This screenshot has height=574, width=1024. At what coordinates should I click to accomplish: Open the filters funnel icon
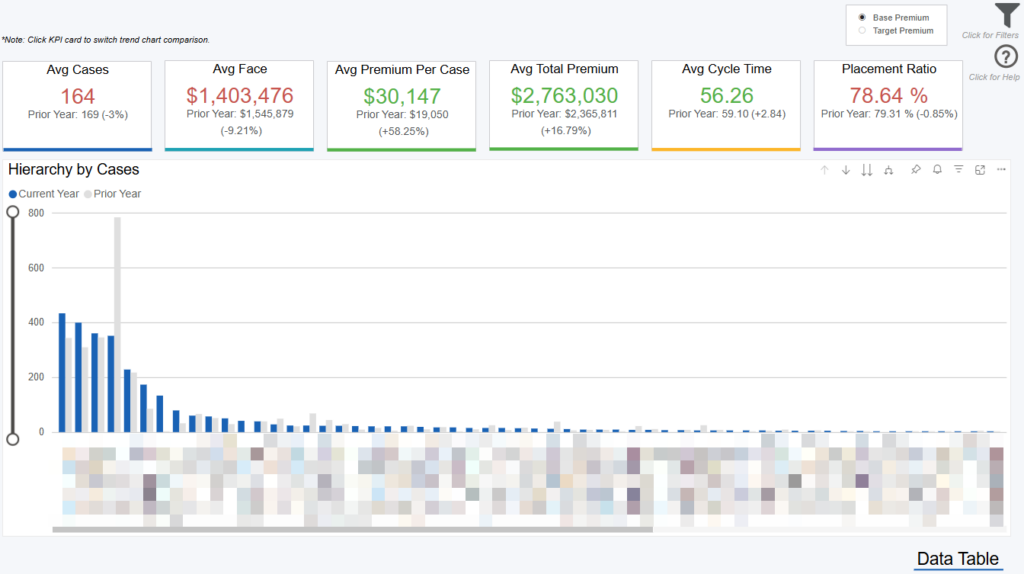tap(1006, 16)
